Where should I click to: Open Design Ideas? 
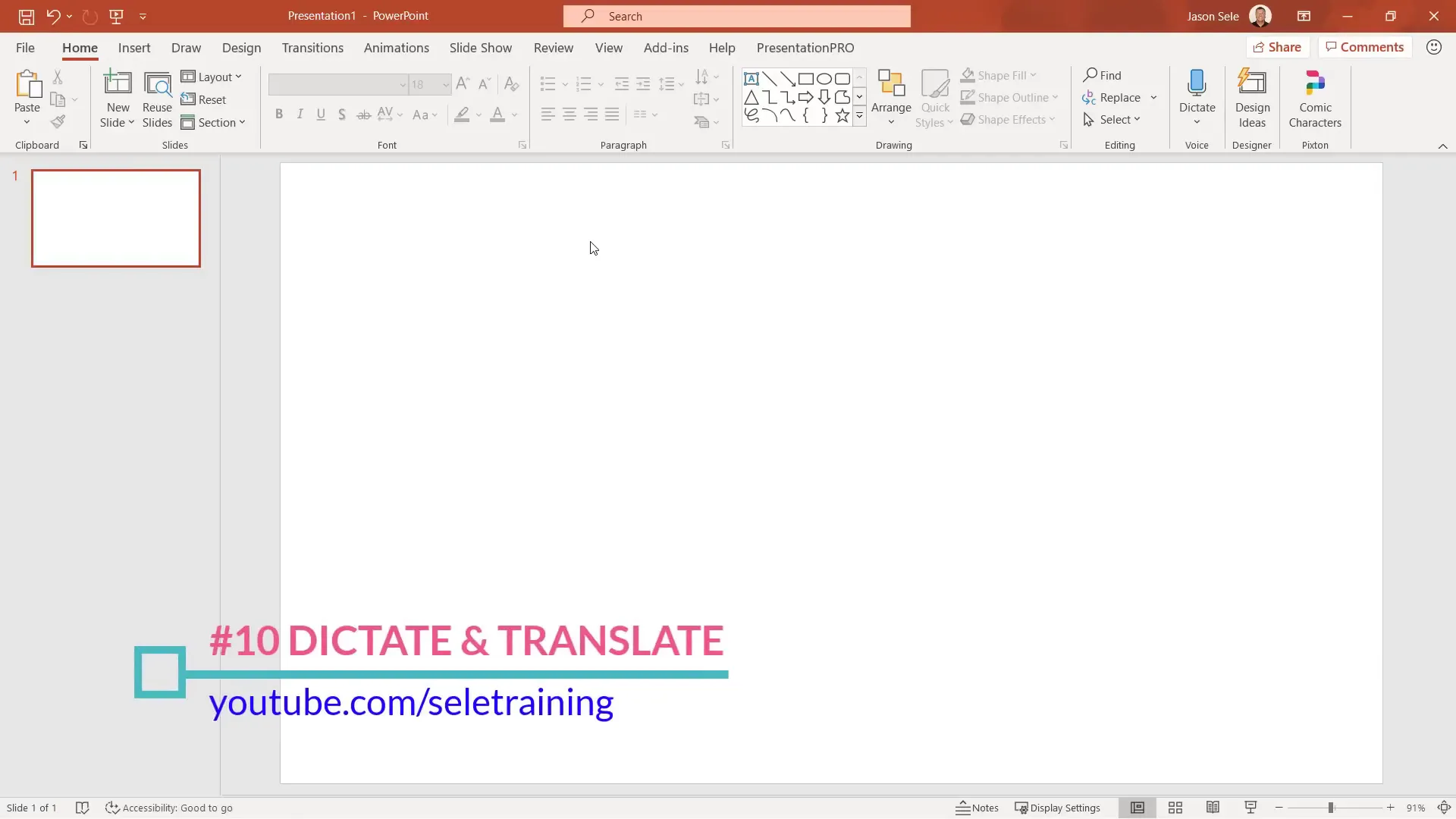(1251, 97)
